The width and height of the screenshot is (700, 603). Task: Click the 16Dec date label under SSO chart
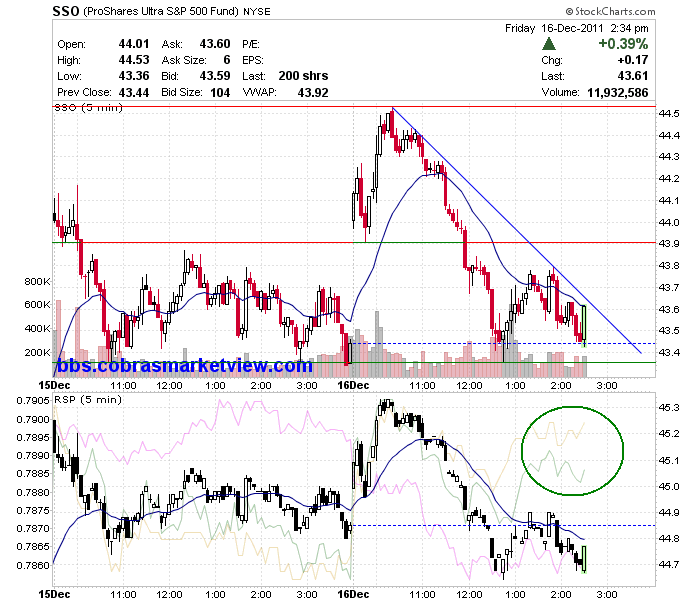pyautogui.click(x=353, y=385)
